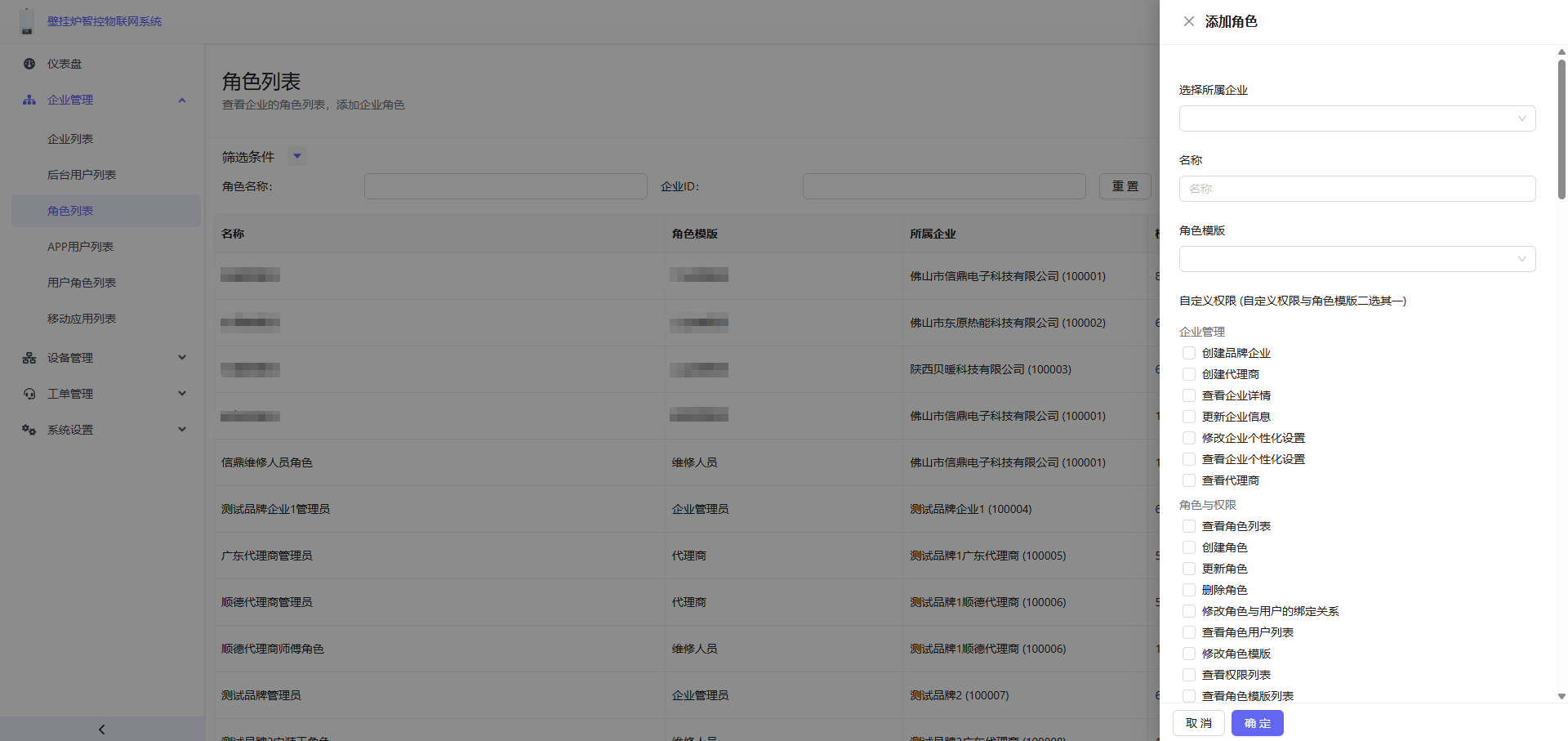Click the 取消 cancel button
This screenshot has height=741, width=1568.
click(x=1198, y=723)
